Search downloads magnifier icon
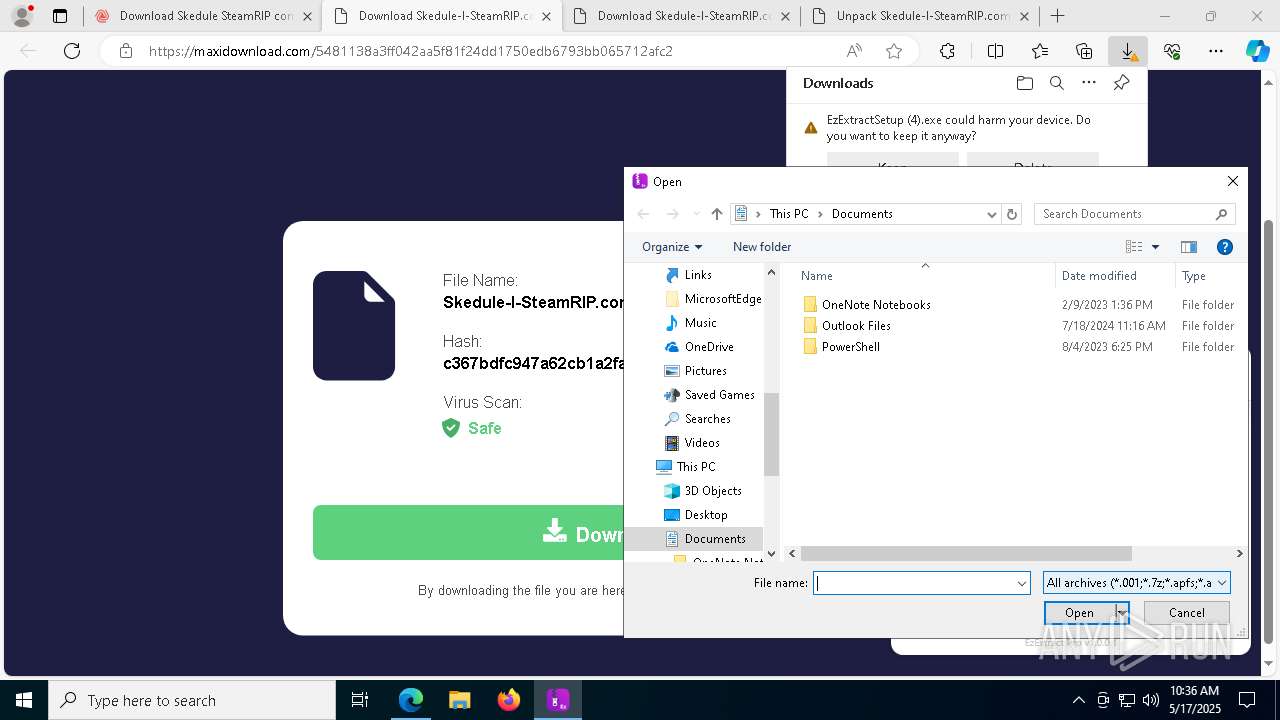Screen dimensions: 1280x720 coord(1056,83)
